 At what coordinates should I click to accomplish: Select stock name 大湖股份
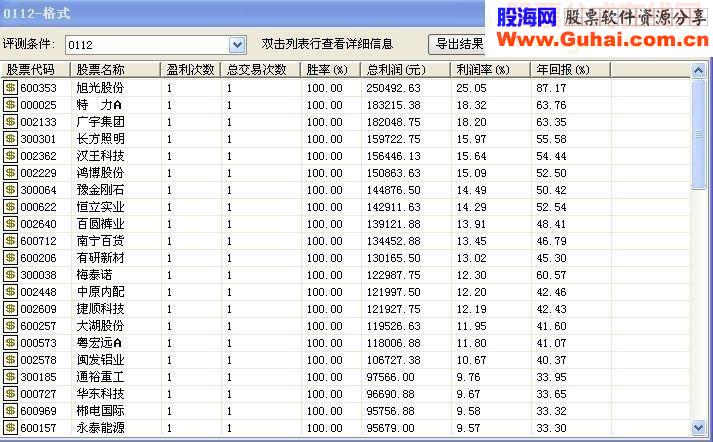click(100, 326)
